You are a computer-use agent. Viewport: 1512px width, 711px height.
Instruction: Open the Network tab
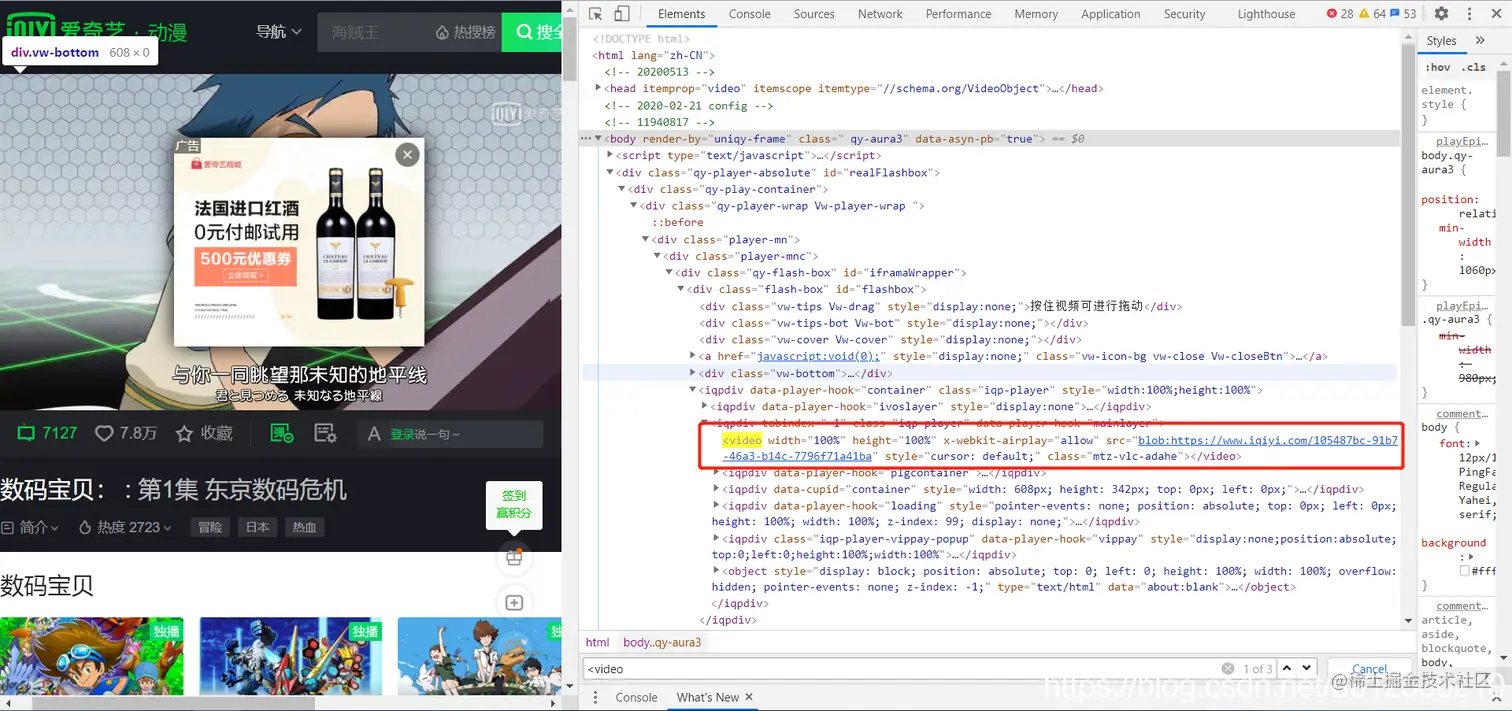(880, 14)
